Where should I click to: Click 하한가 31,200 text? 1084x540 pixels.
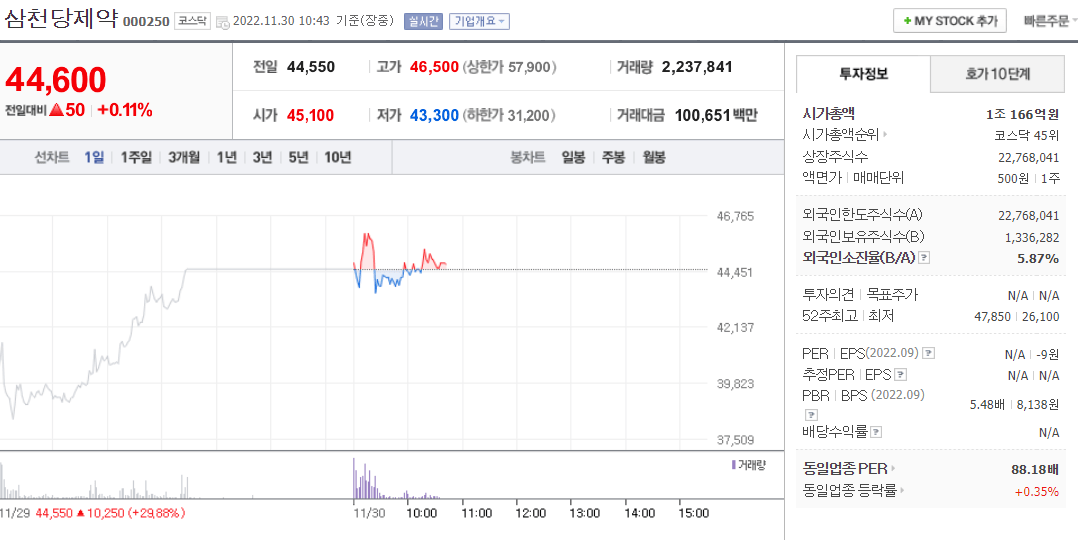click(508, 115)
